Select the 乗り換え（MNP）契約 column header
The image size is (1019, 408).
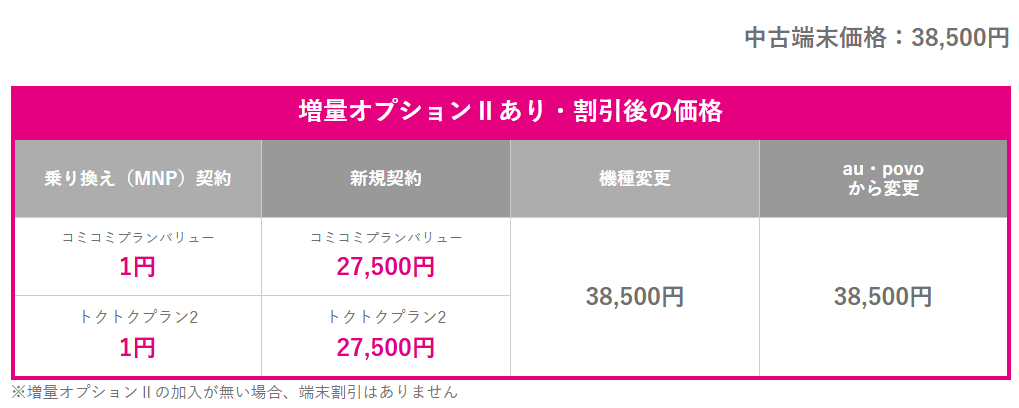[x=138, y=179]
